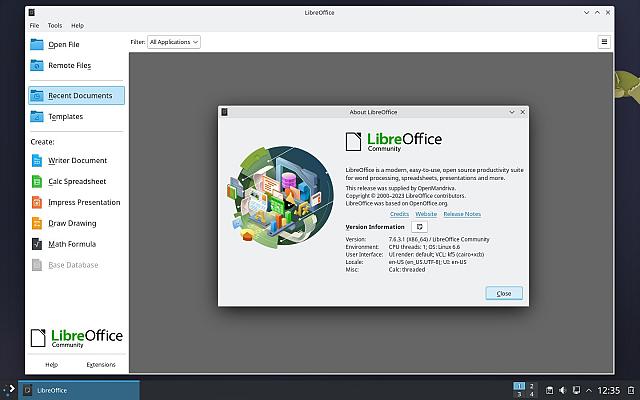Click the Math Formula label
Image resolution: width=640 pixels, height=400 pixels.
pos(72,244)
